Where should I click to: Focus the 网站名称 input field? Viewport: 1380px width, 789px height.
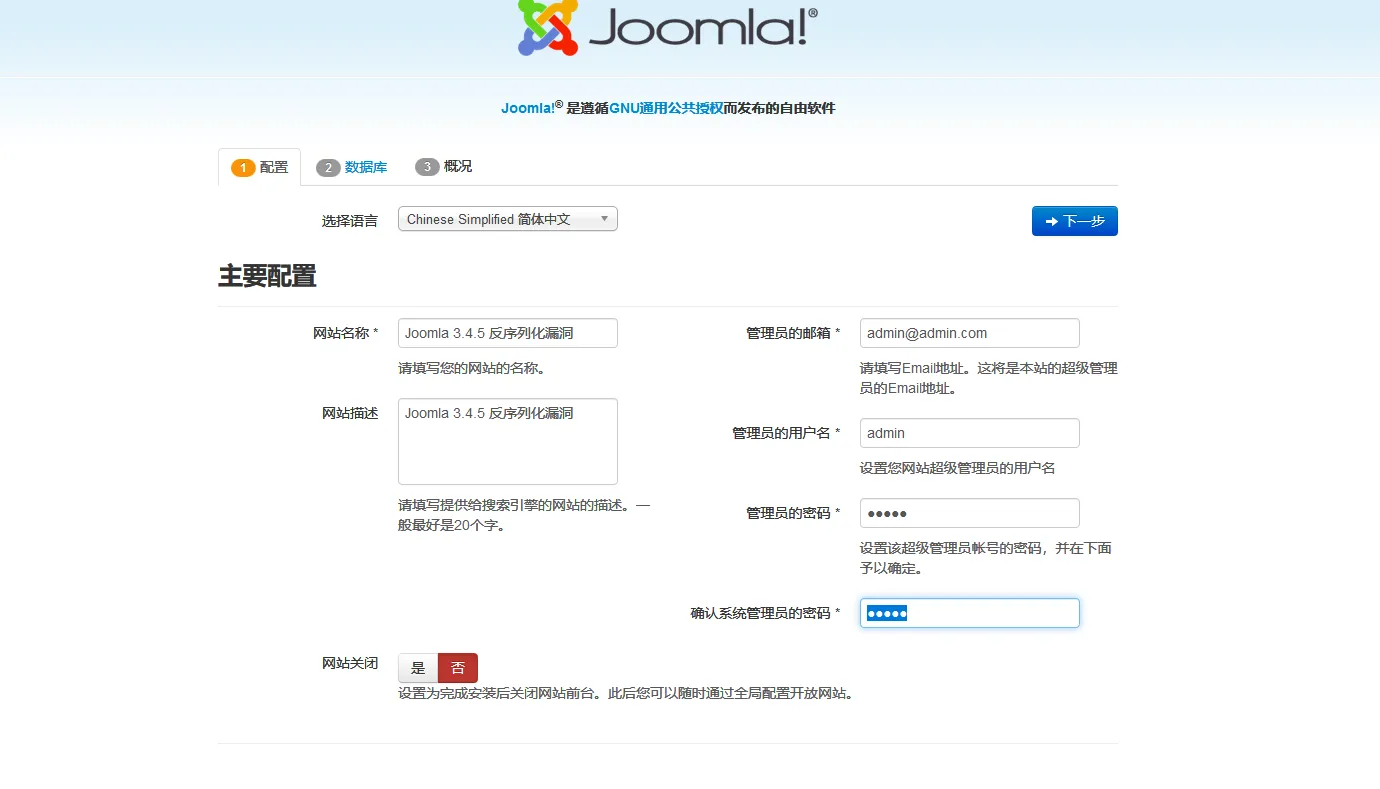click(x=507, y=333)
